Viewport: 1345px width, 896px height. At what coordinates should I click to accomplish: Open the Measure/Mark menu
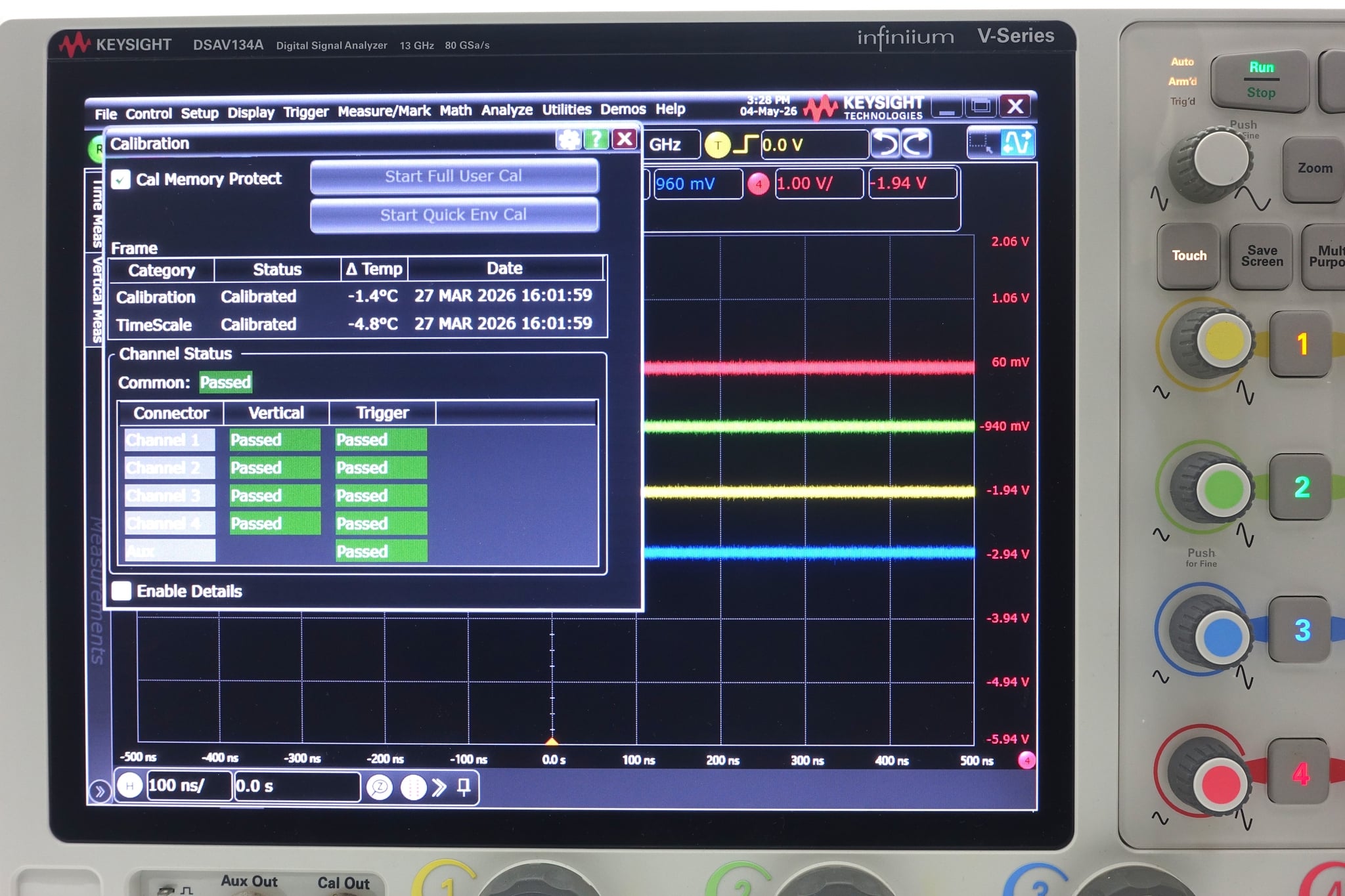(x=384, y=111)
